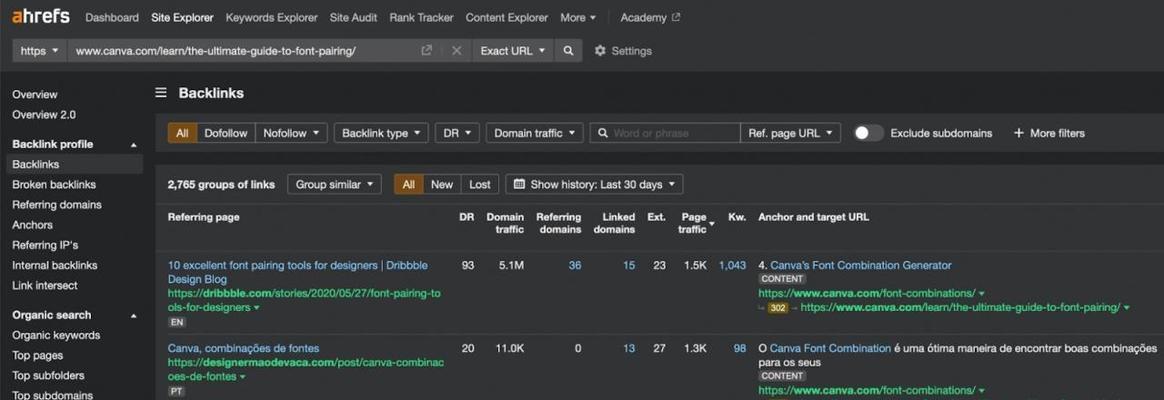Click the plus icon for More filters
This screenshot has width=1164, height=400.
[1018, 133]
